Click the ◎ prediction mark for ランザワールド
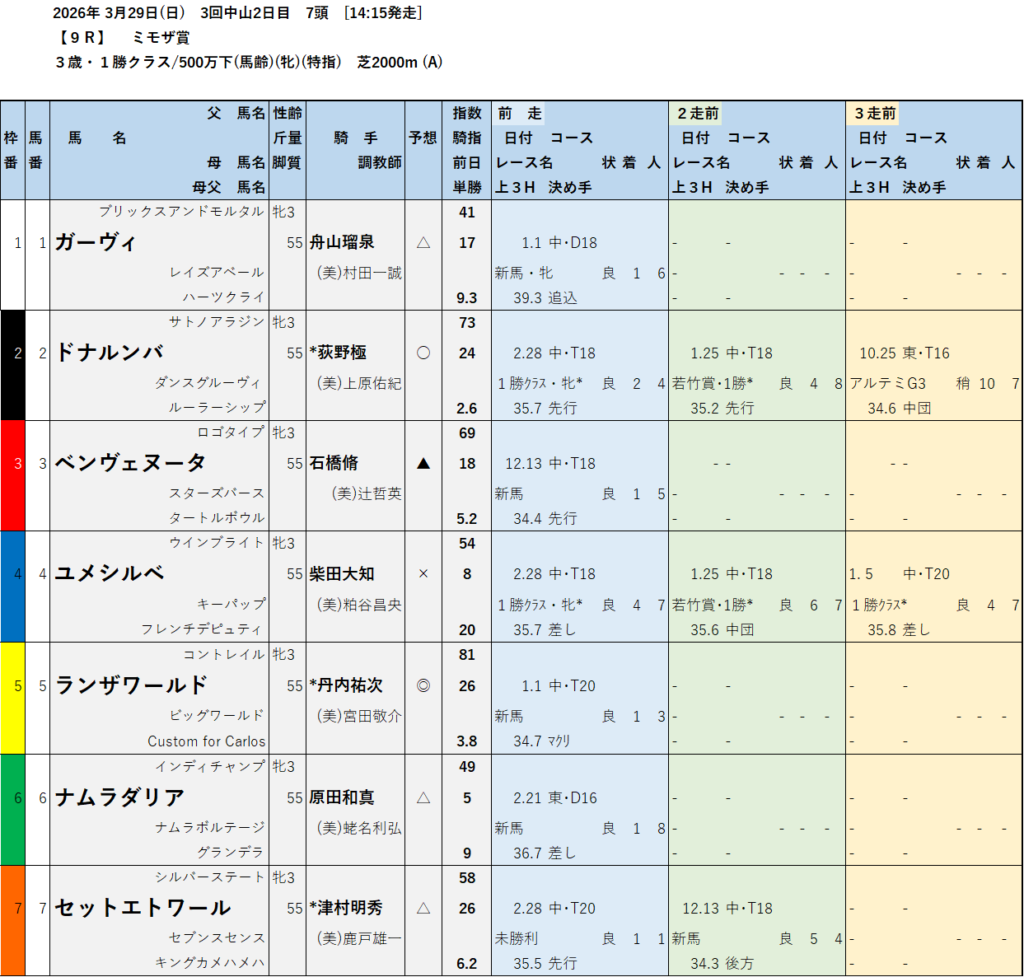1024x977 pixels. click(x=423, y=686)
